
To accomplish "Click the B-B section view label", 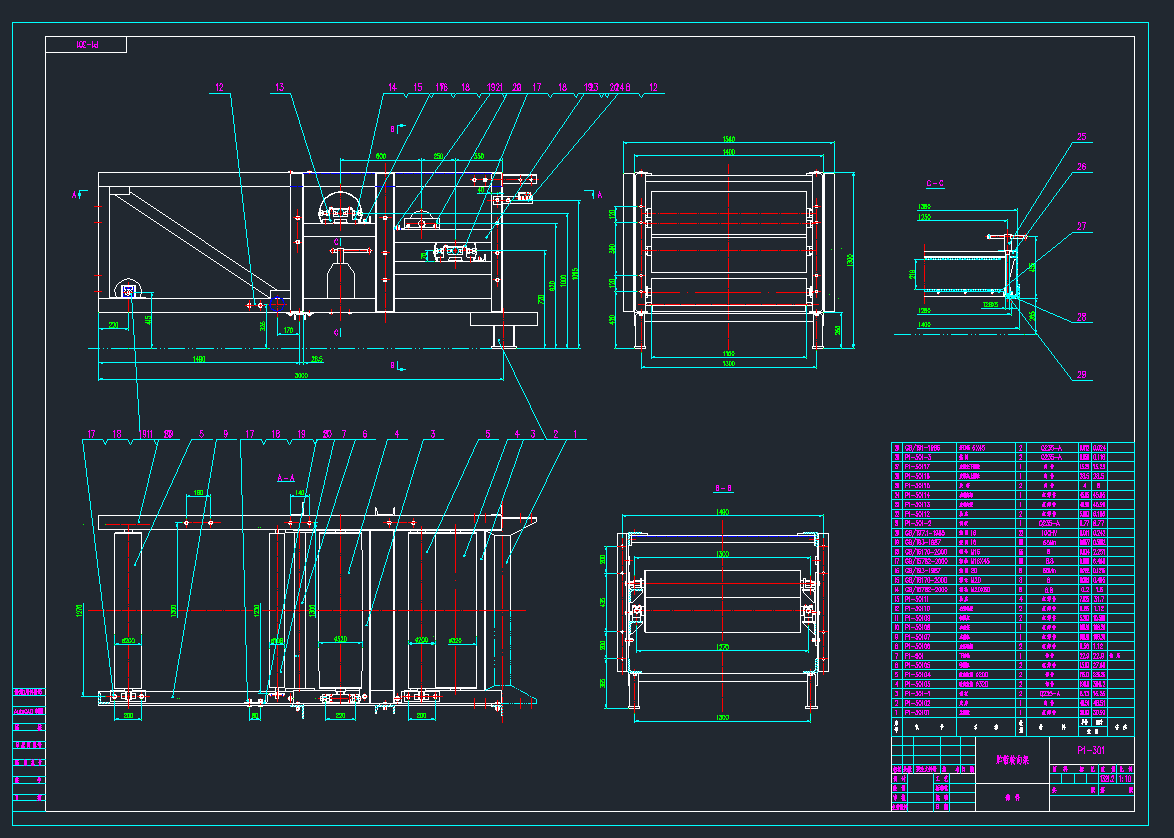I will click(723, 488).
